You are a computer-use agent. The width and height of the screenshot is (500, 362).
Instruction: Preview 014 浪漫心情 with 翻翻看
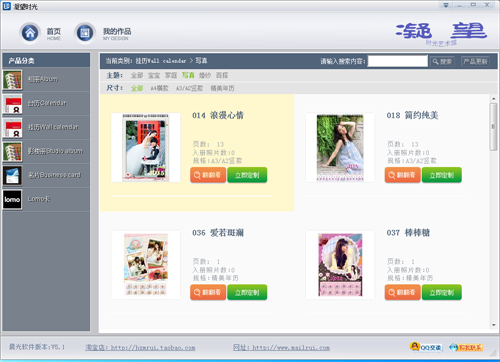pos(208,175)
